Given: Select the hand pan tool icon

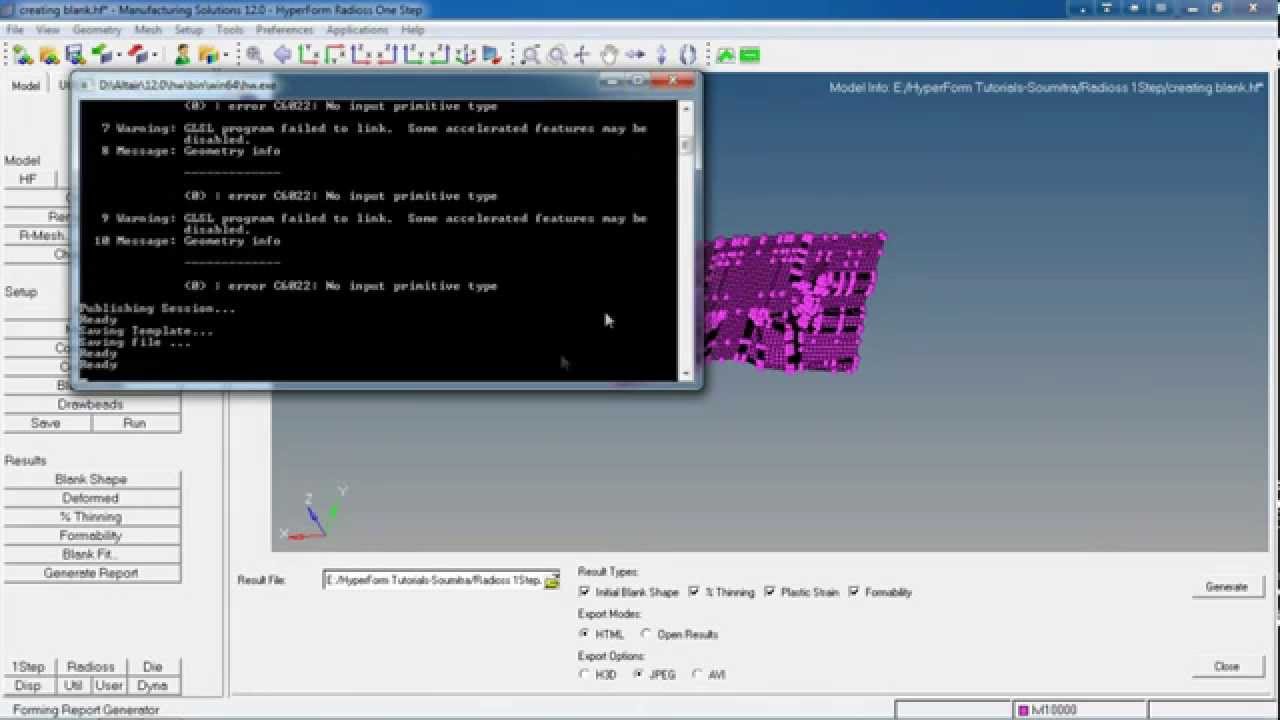Looking at the screenshot, I should 609,54.
